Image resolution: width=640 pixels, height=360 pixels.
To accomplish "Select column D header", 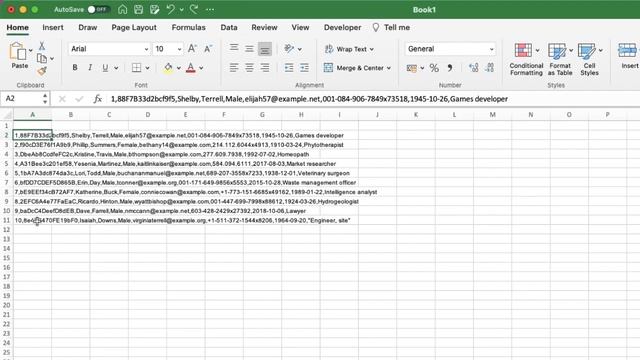I will [147, 115].
